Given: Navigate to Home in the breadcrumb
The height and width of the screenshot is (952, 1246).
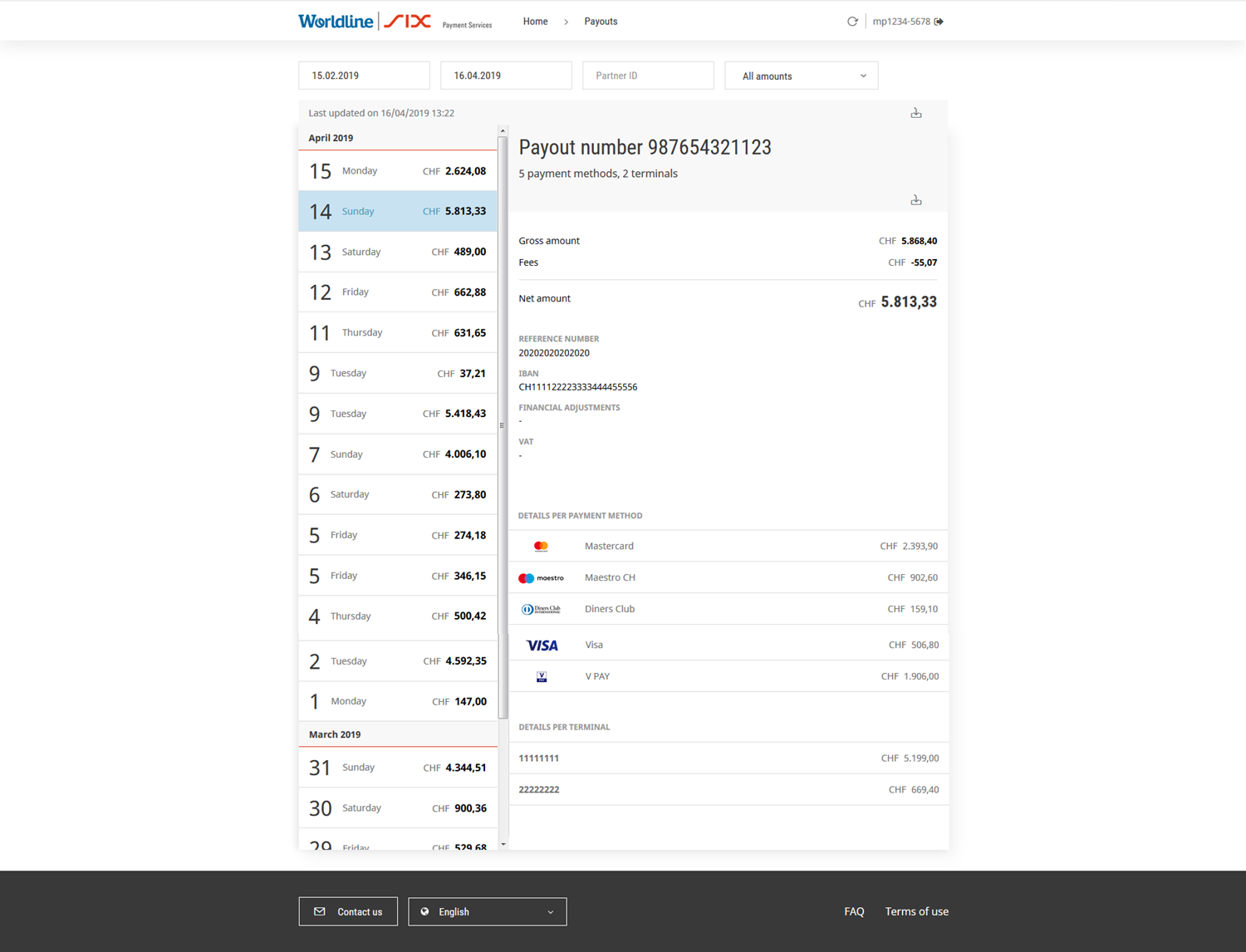Looking at the screenshot, I should pyautogui.click(x=535, y=21).
